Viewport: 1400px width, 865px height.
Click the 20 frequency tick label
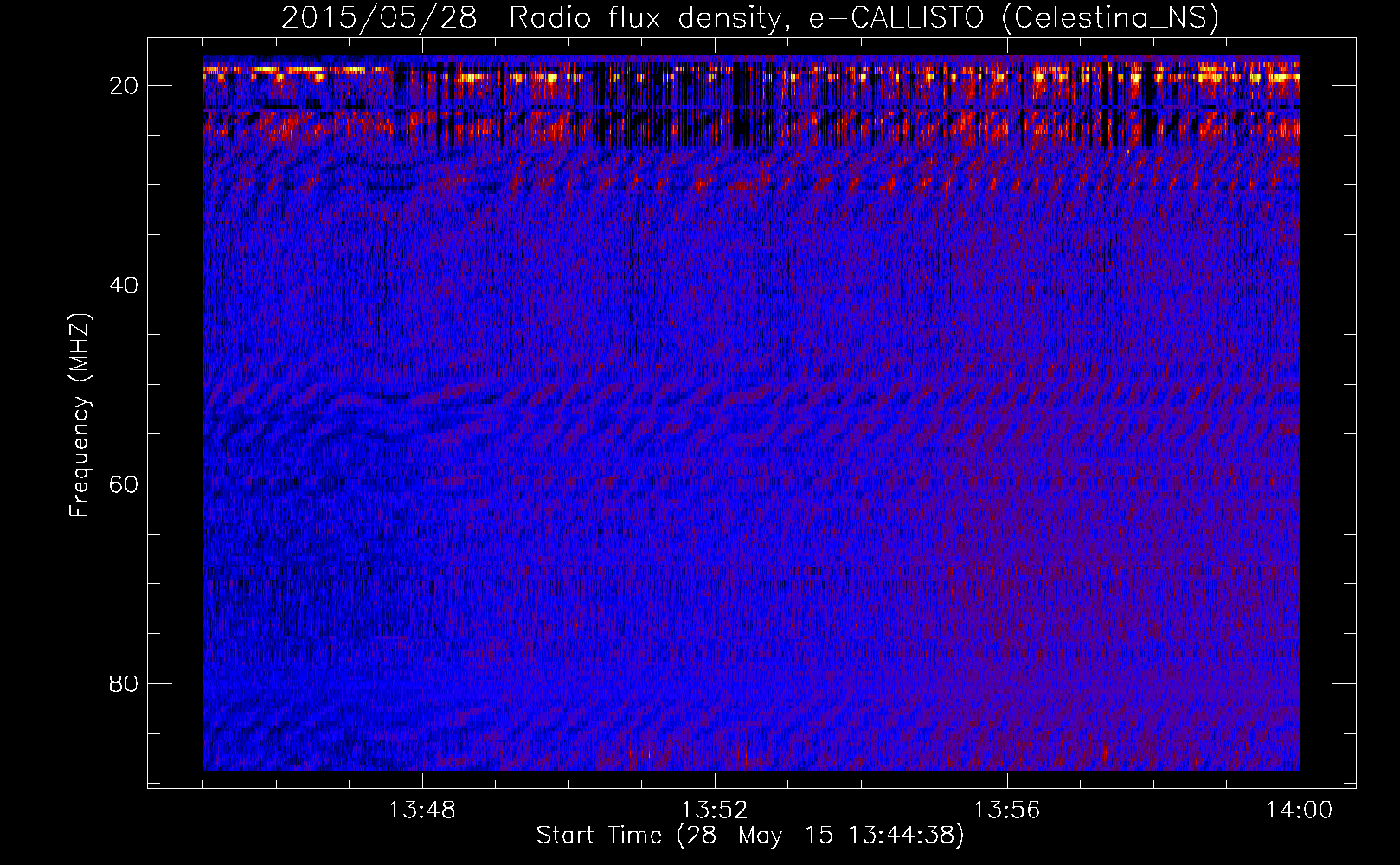click(x=125, y=86)
